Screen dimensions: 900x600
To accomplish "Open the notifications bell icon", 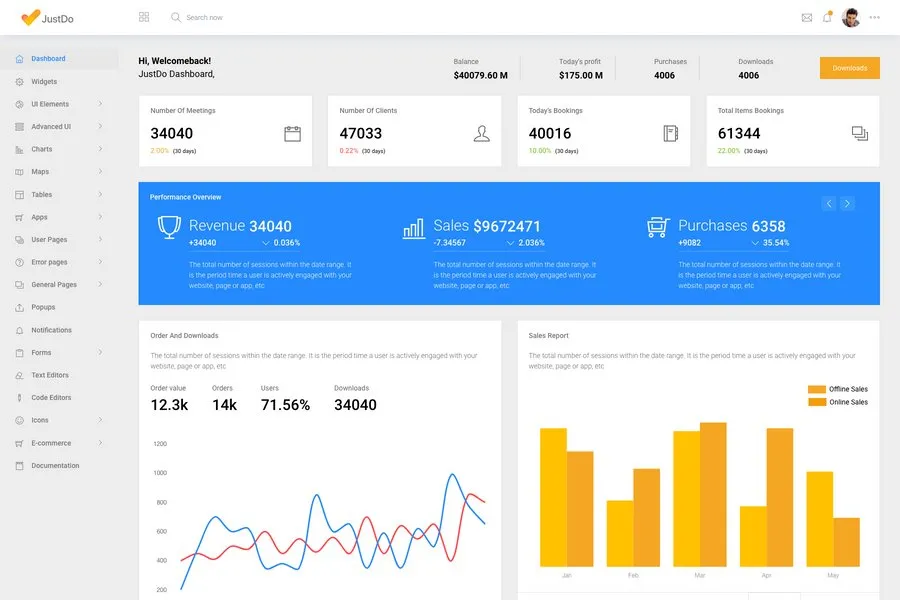I will [827, 17].
